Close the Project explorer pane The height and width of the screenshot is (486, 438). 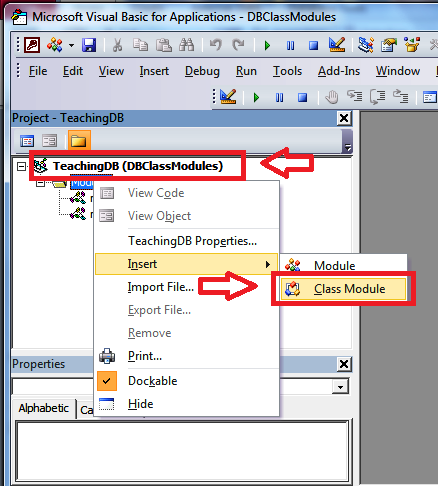tap(344, 118)
